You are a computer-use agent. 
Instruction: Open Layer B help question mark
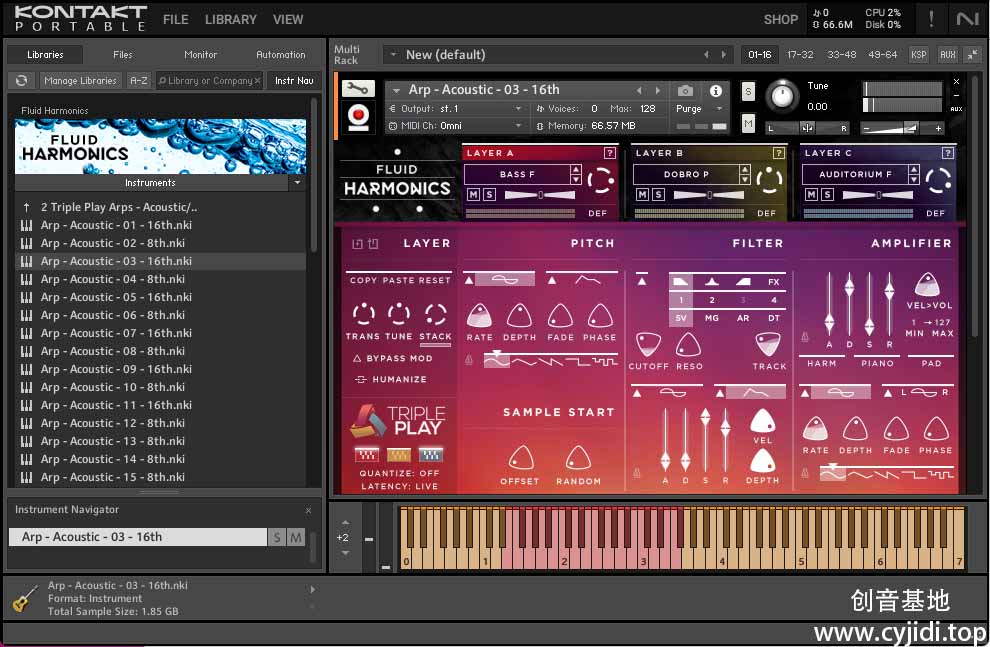point(778,153)
